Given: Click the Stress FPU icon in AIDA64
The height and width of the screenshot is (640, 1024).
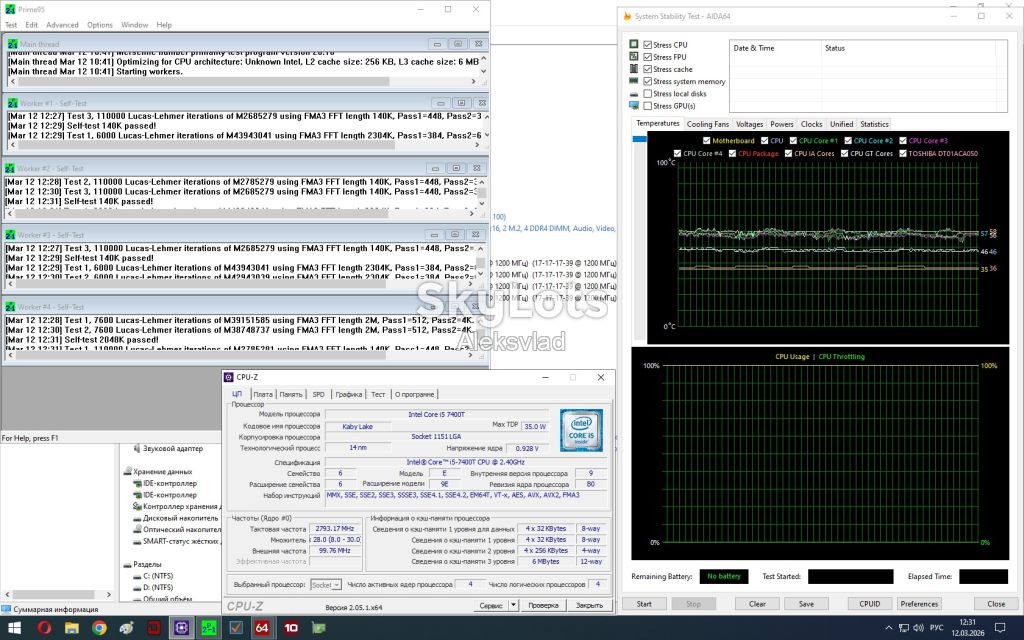Looking at the screenshot, I should point(633,56).
